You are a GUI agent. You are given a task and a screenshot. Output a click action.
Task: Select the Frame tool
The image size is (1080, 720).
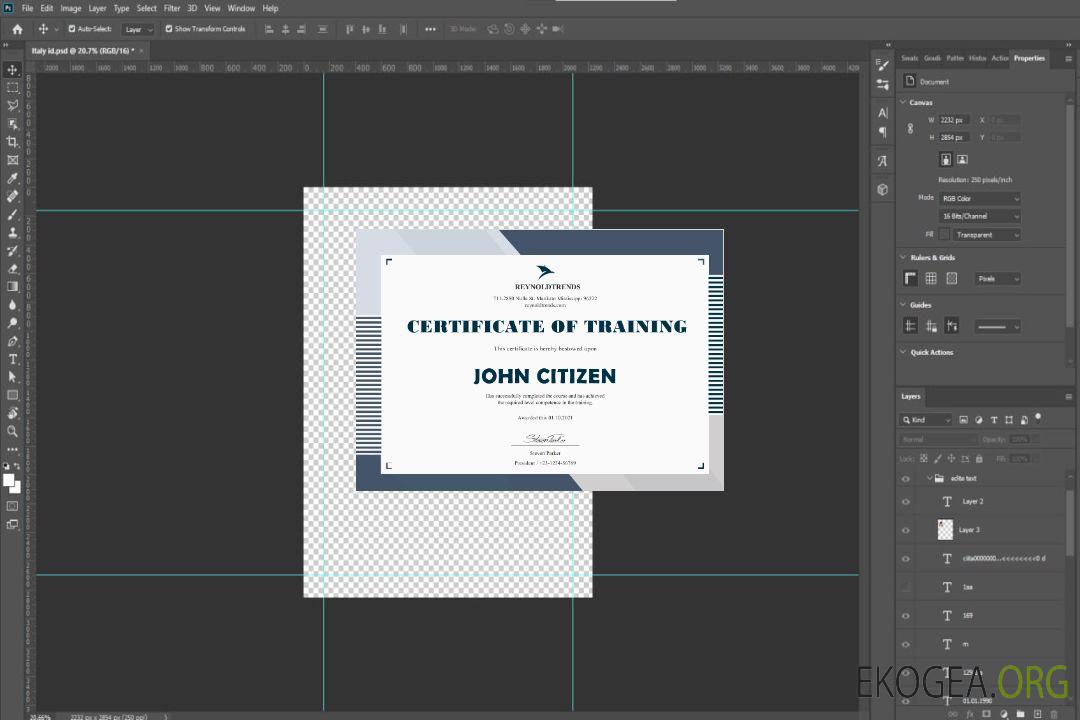(12, 160)
